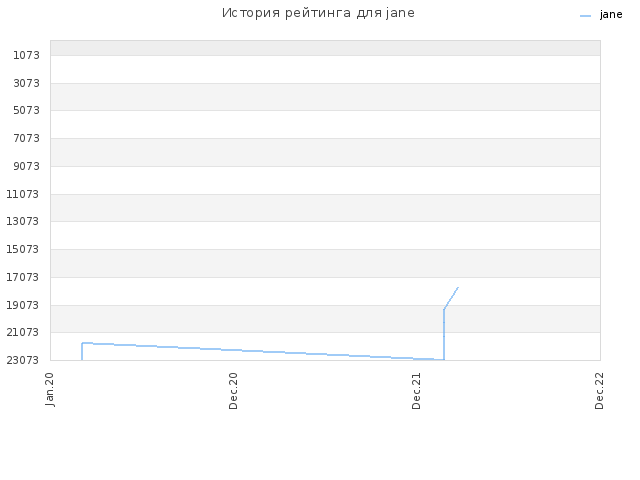Select the Dec.22 x-axis label
640x480 pixels.
coord(599,391)
